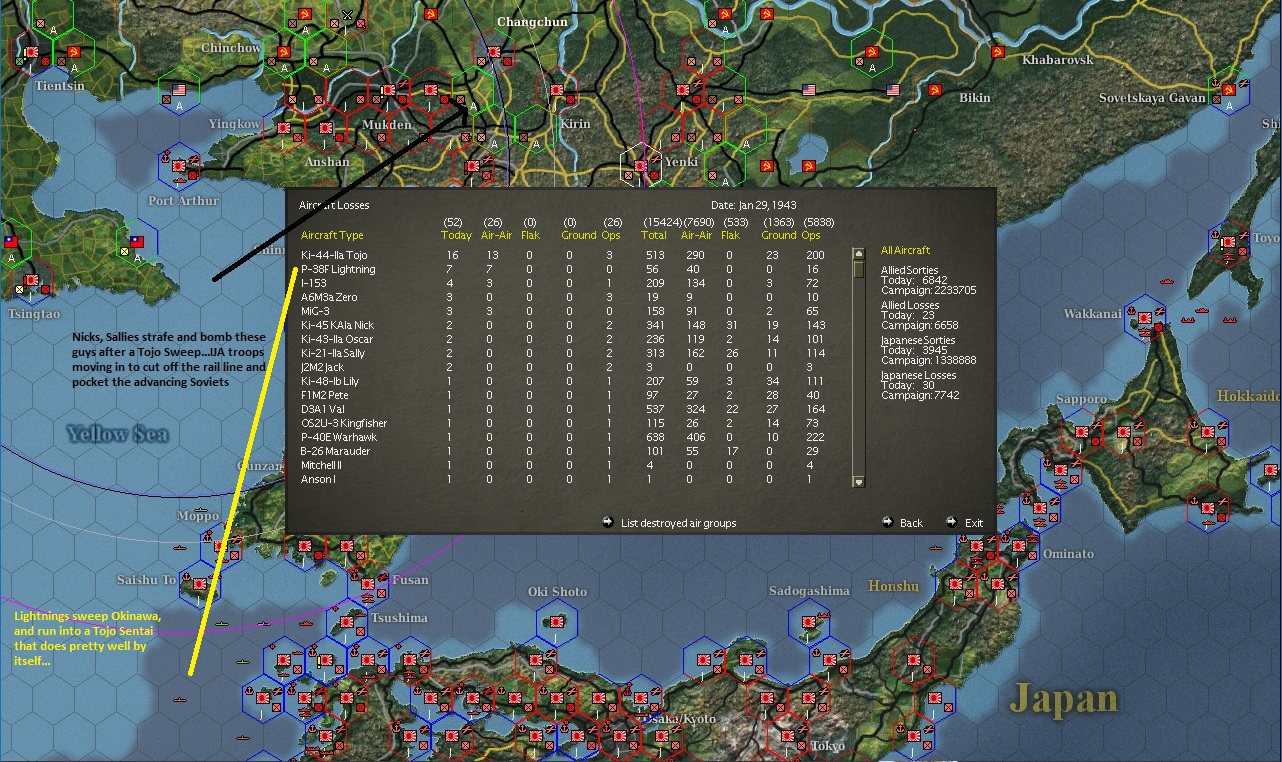Click the Khabarovsk city label on map

pos(1058,60)
